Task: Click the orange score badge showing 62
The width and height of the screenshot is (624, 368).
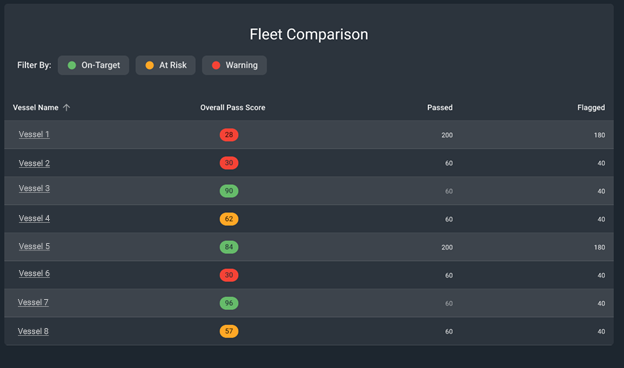Action: (x=229, y=219)
